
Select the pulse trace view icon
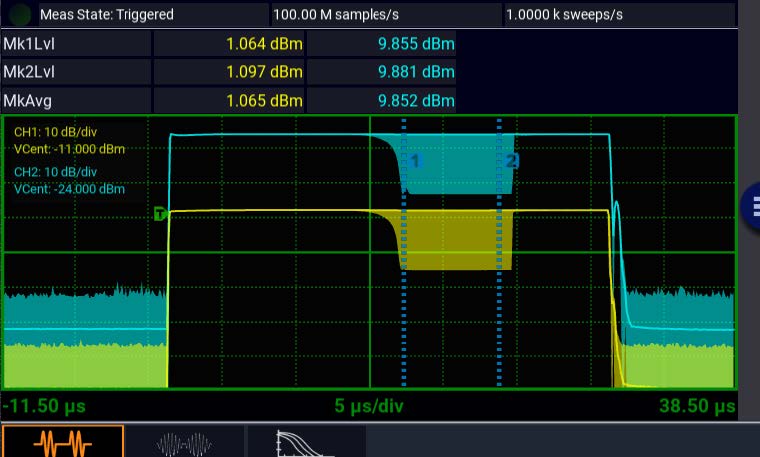pos(63,441)
